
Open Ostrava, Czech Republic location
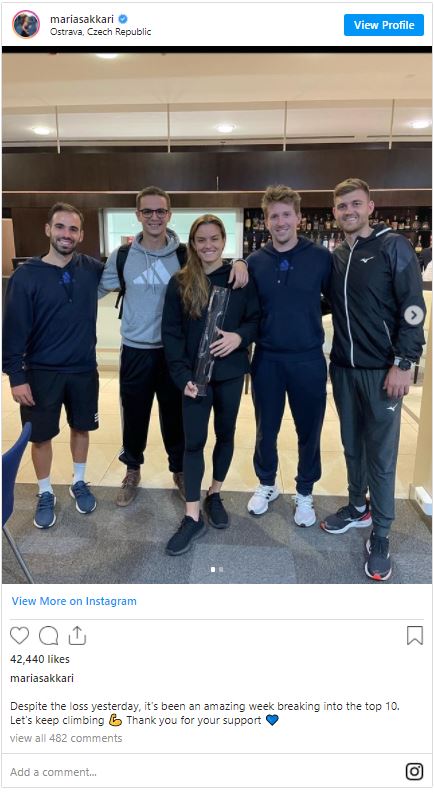pyautogui.click(x=100, y=32)
